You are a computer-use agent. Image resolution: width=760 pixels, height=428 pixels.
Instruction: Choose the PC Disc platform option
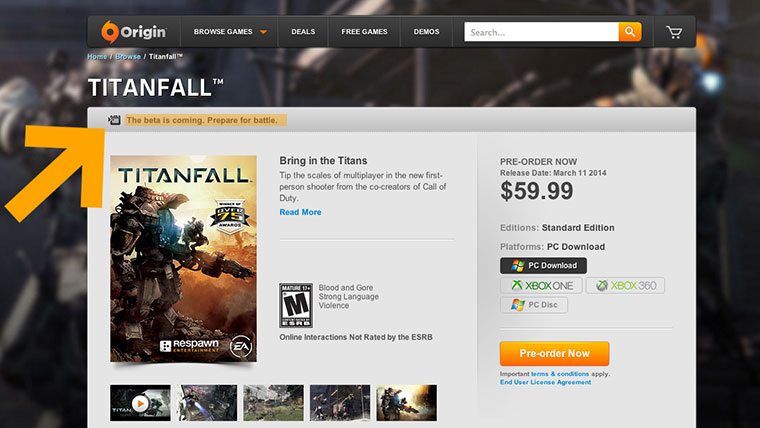click(x=534, y=305)
